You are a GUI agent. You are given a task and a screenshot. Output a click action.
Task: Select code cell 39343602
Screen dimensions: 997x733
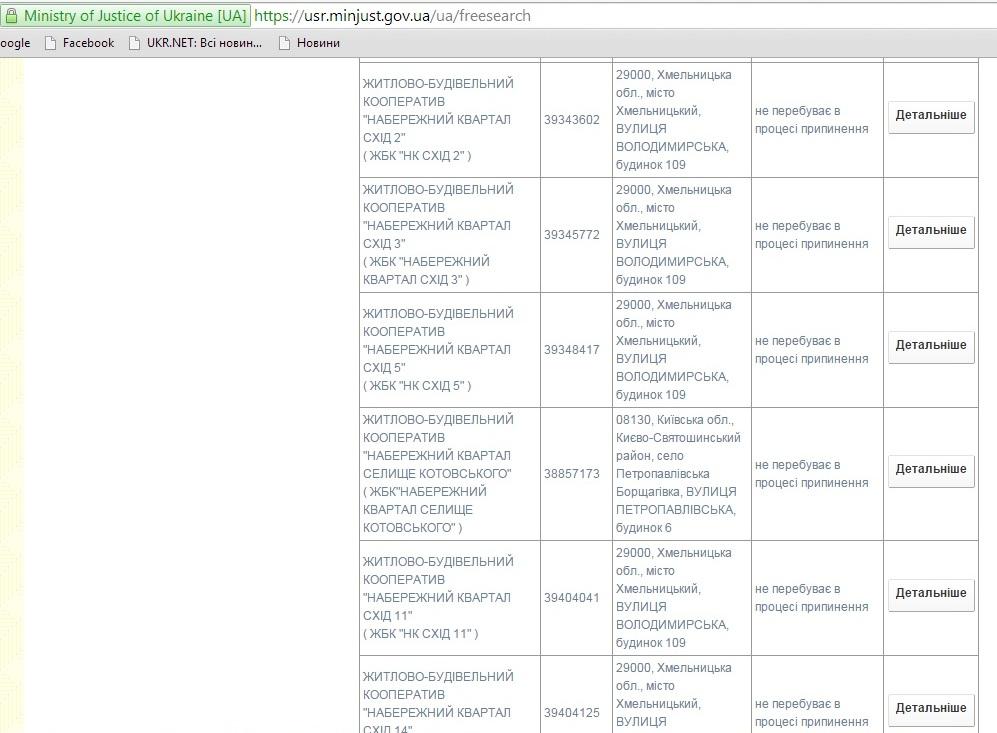(576, 120)
